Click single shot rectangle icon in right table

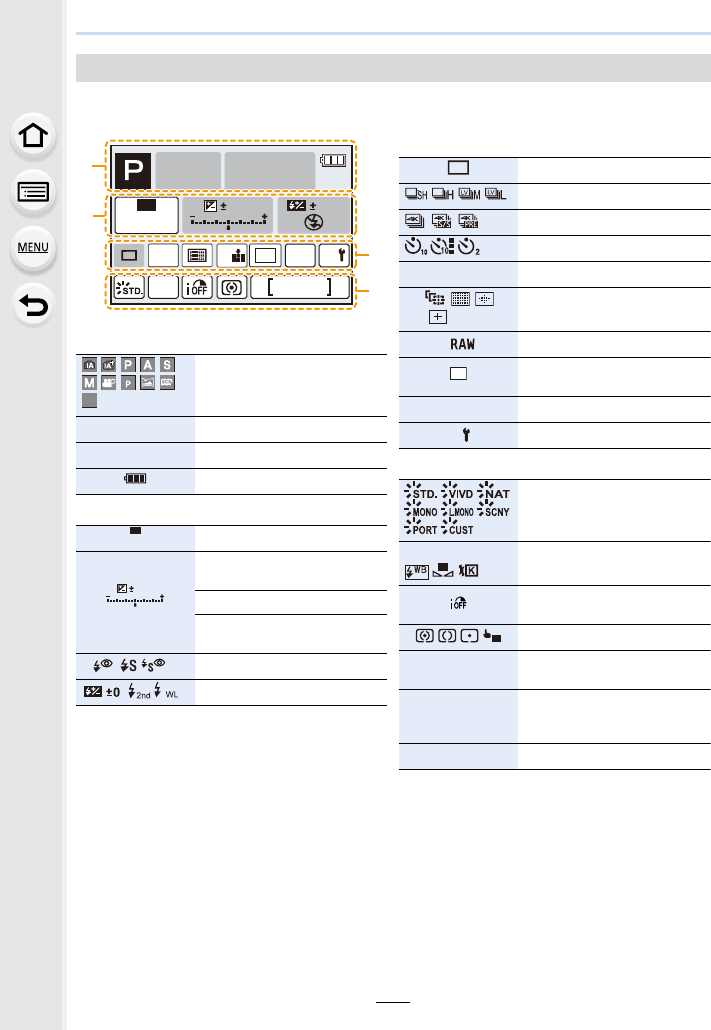(x=458, y=168)
